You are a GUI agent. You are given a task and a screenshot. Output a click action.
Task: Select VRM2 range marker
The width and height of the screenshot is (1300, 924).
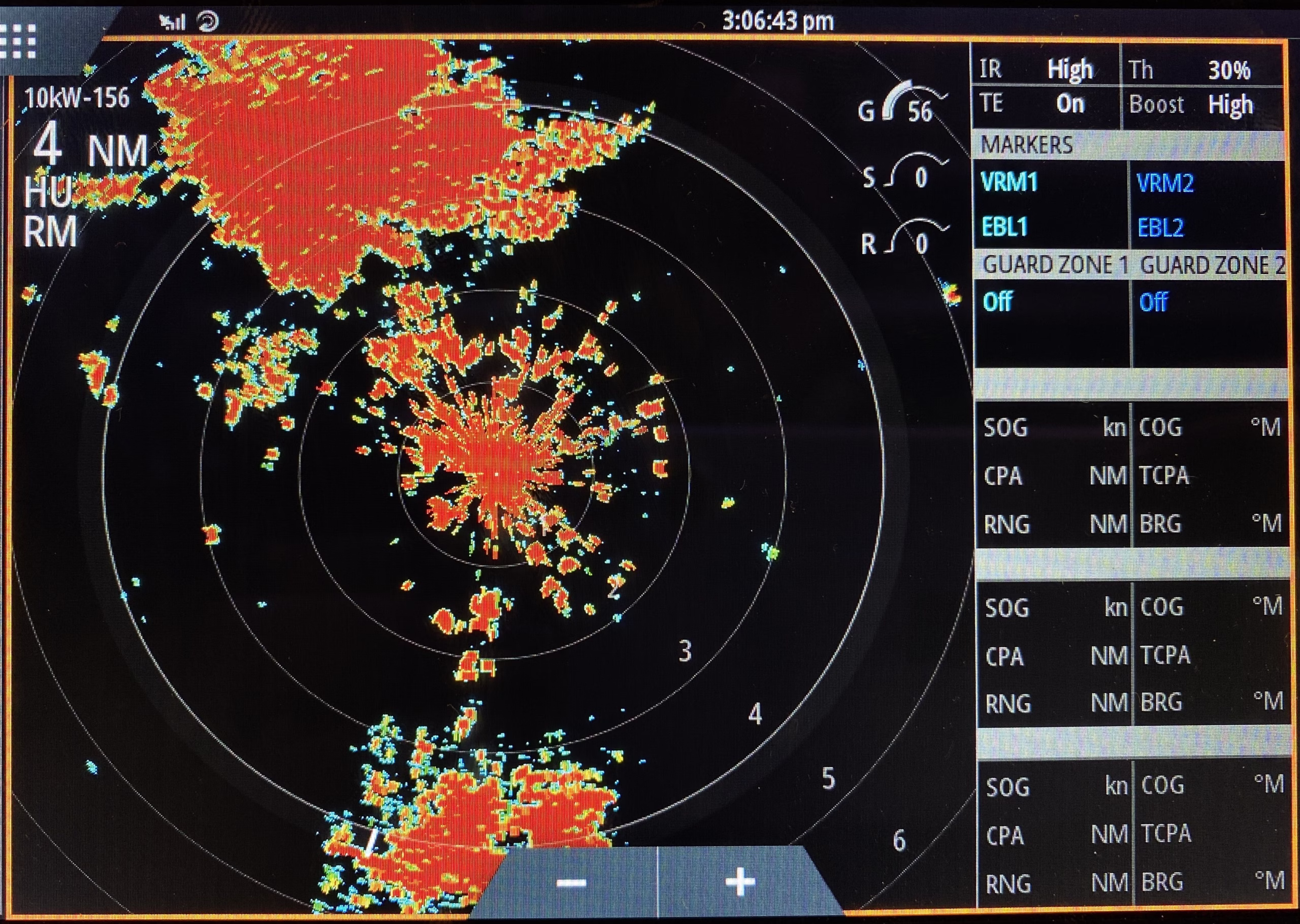[1164, 183]
